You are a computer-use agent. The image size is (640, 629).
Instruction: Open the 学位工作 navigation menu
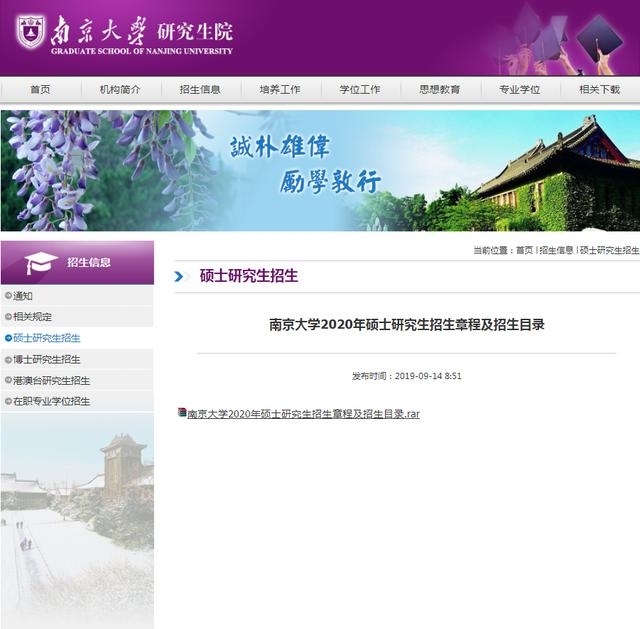(x=360, y=89)
